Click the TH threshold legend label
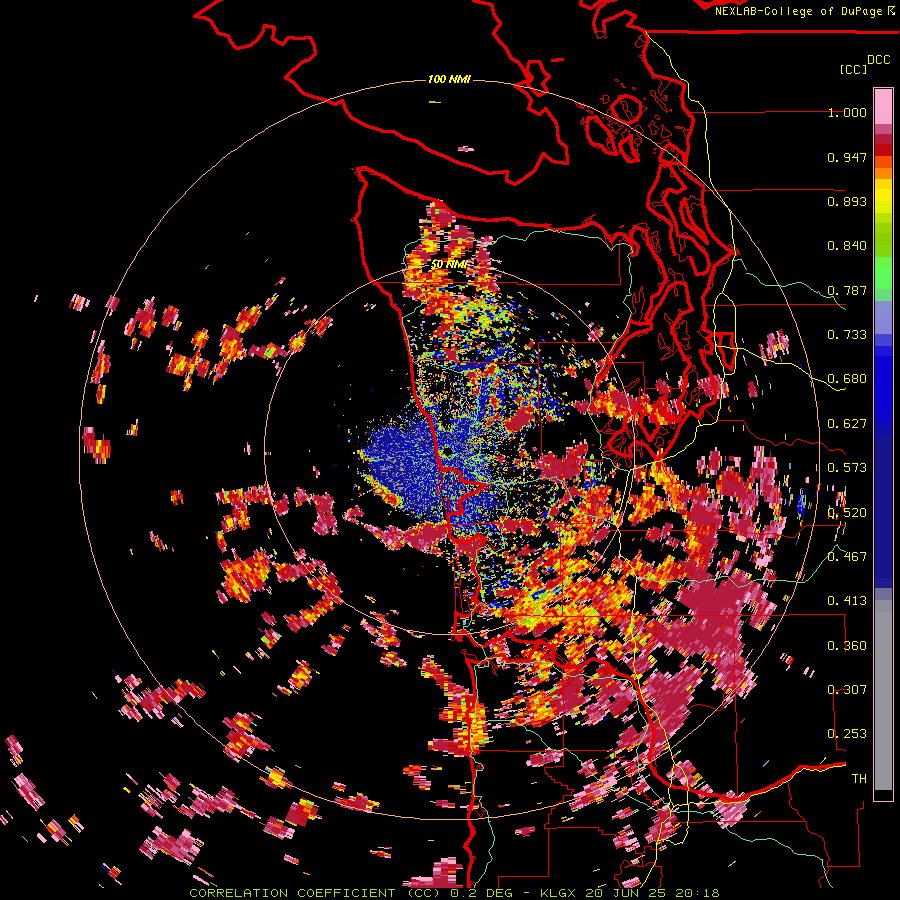This screenshot has height=900, width=900. [859, 779]
